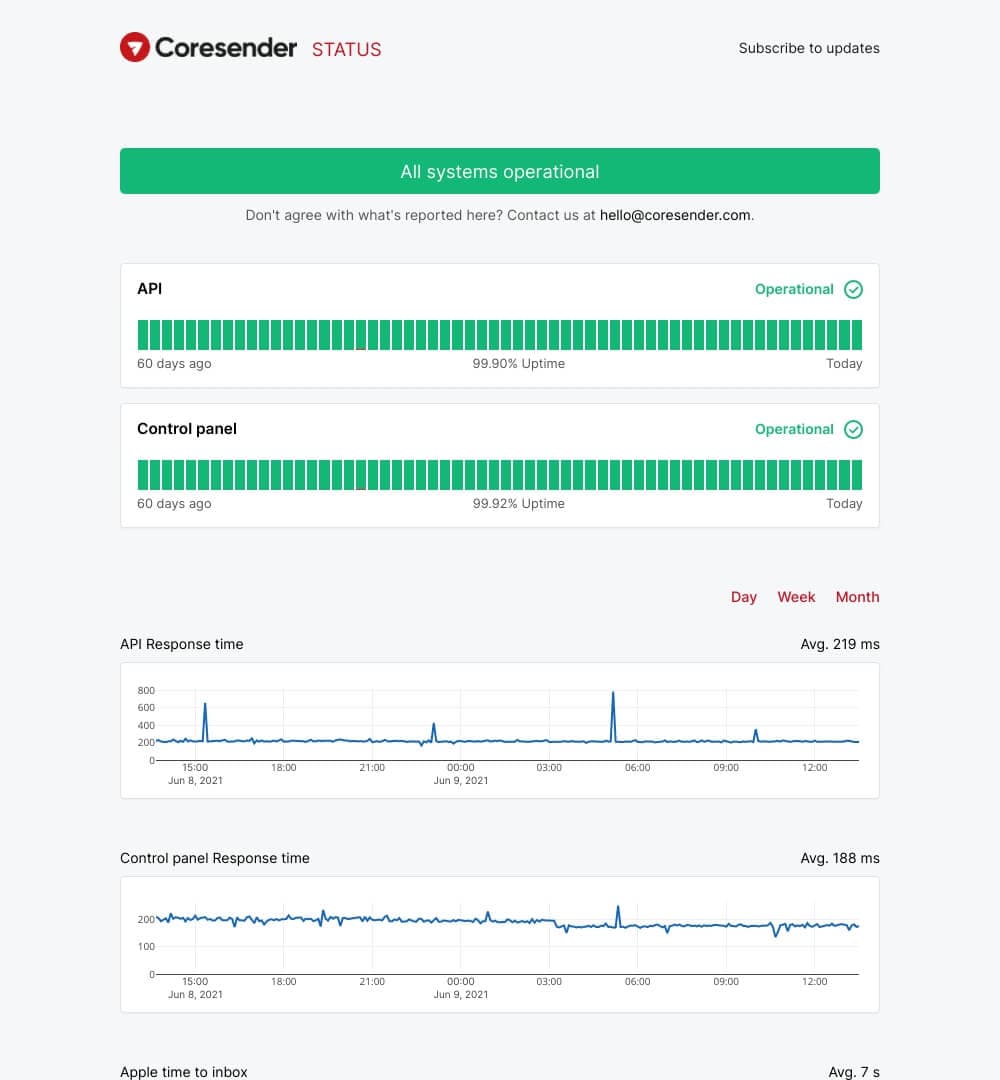Click the STATUS text beside the logo
1000x1080 pixels.
346,49
